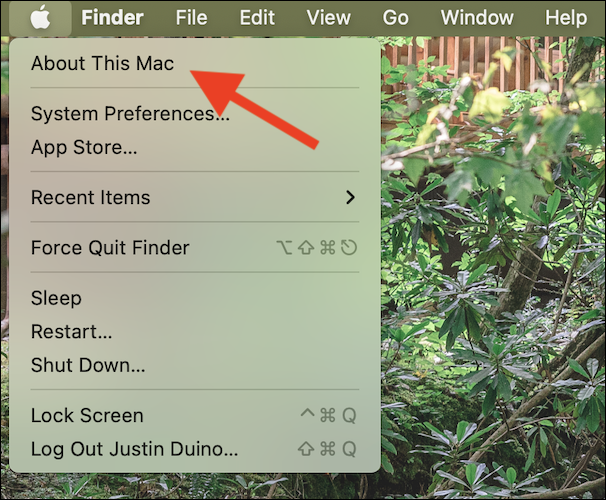Open the Help menu
606x500 pixels.
[x=565, y=17]
